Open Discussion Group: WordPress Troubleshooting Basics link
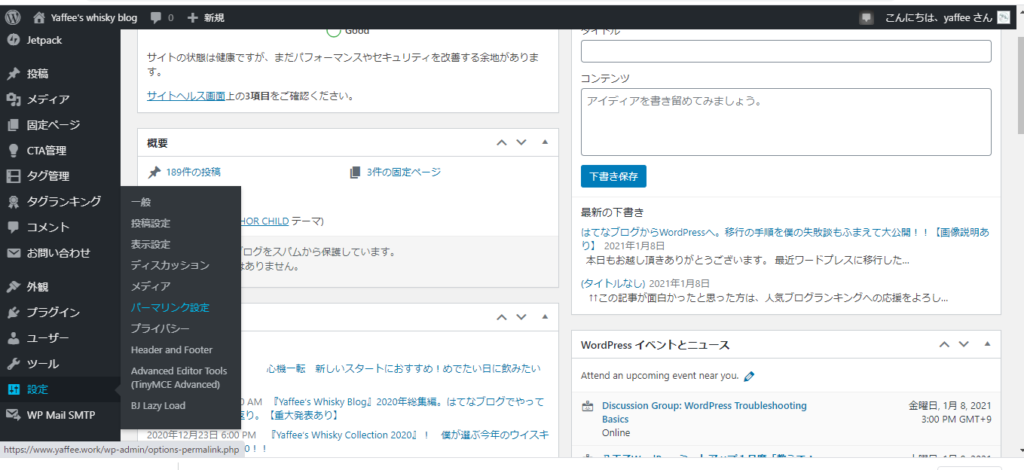Viewport: 1024px width, 470px height. click(x=704, y=412)
